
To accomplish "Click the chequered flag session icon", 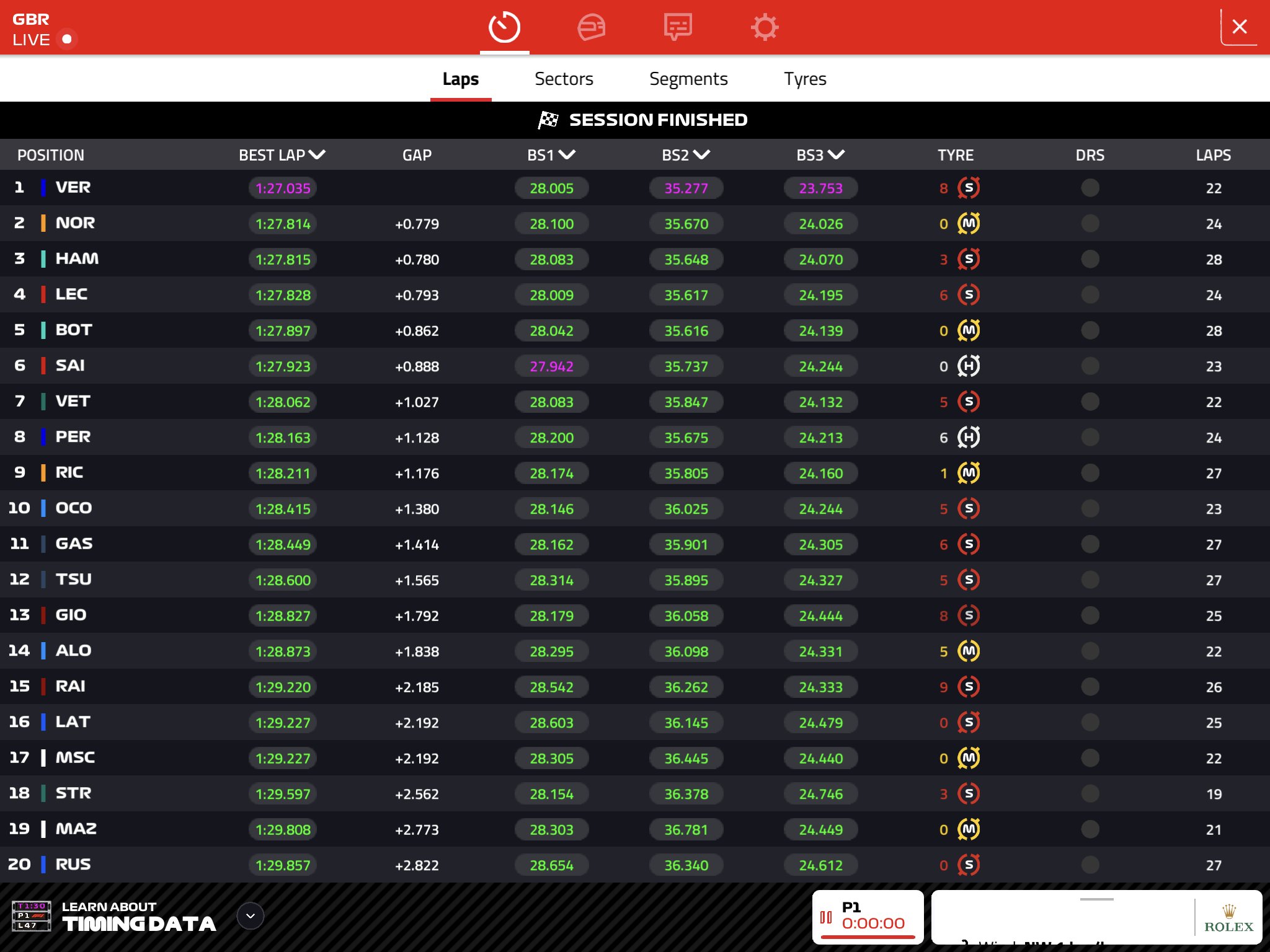I will coord(548,120).
